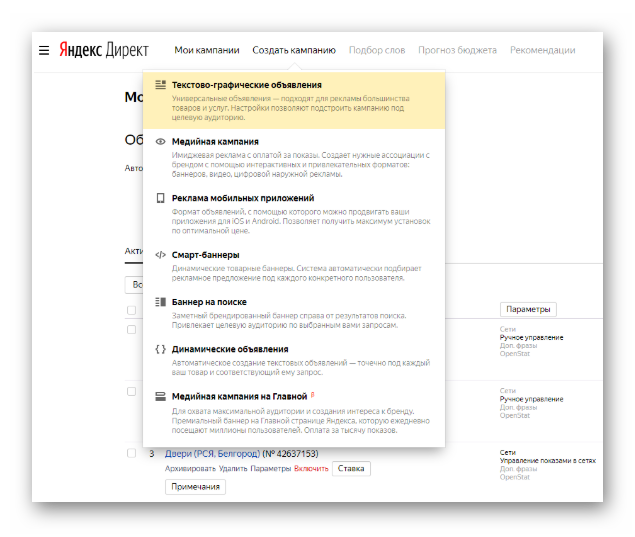Viewport: 635px width, 537px height.
Task: Click the braces icon for Динамические объявления
Action: tap(160, 349)
